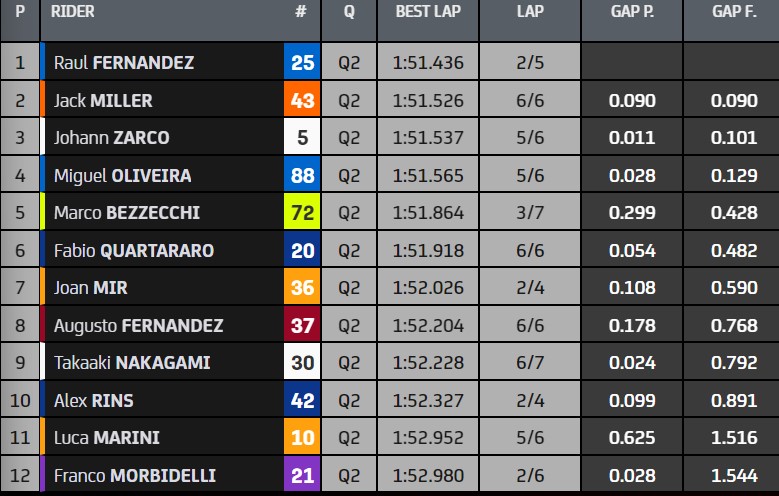Select the dark blue number 20 badge
This screenshot has height=496, width=779.
click(x=302, y=250)
